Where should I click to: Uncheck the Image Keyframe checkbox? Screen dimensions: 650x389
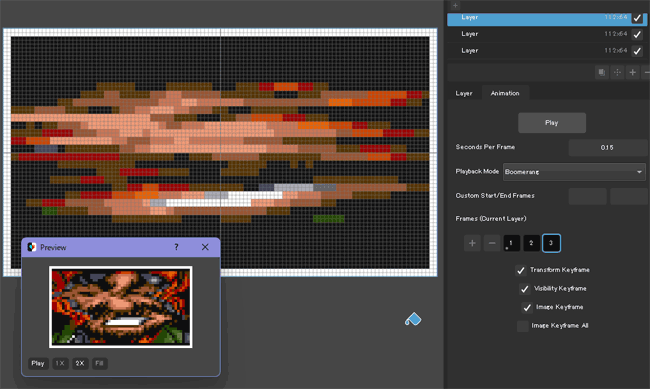click(527, 307)
